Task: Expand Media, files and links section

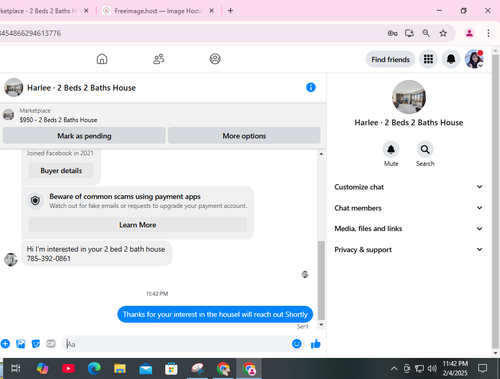Action: click(x=409, y=229)
